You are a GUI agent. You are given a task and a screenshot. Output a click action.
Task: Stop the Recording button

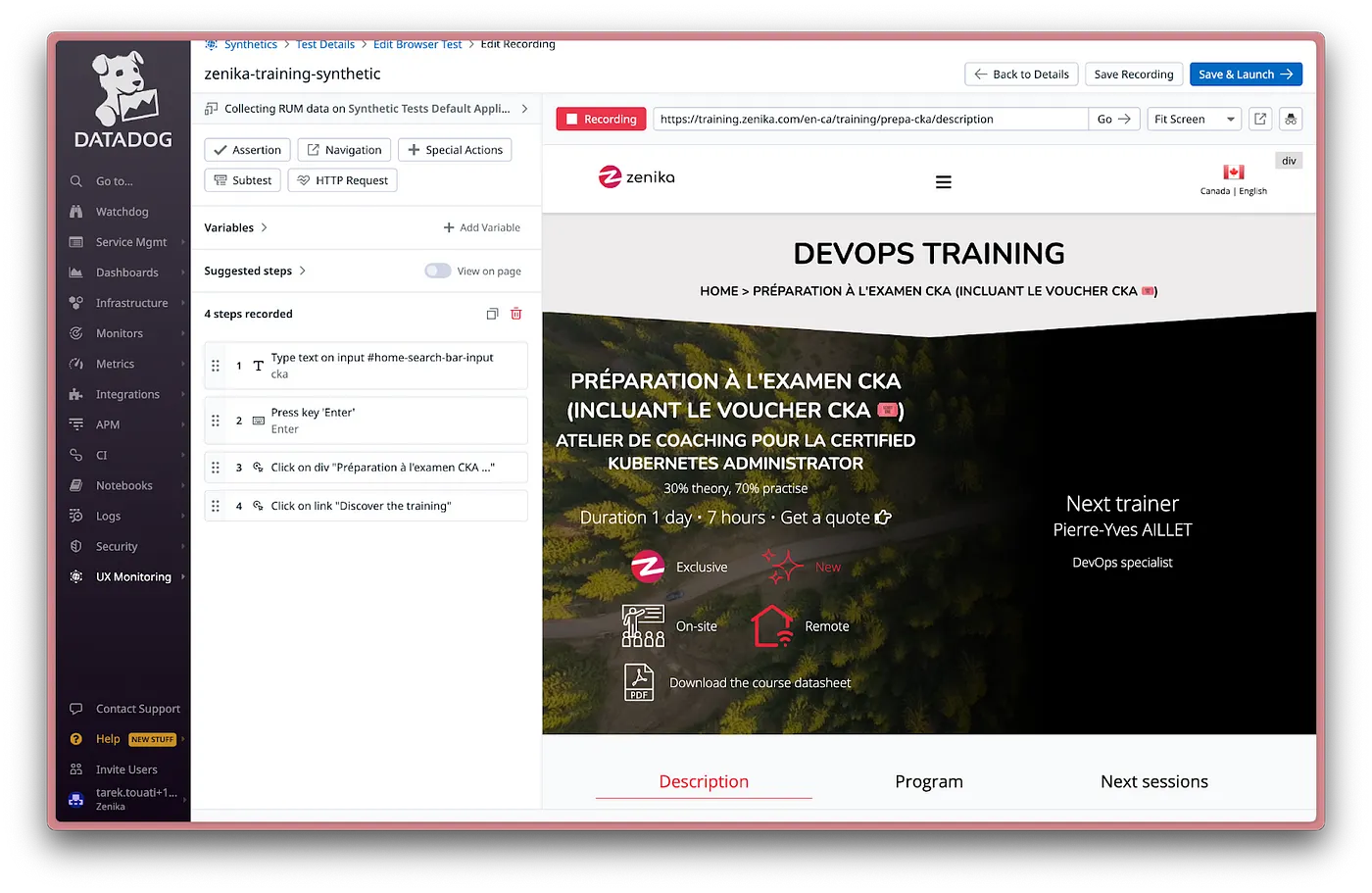click(602, 119)
